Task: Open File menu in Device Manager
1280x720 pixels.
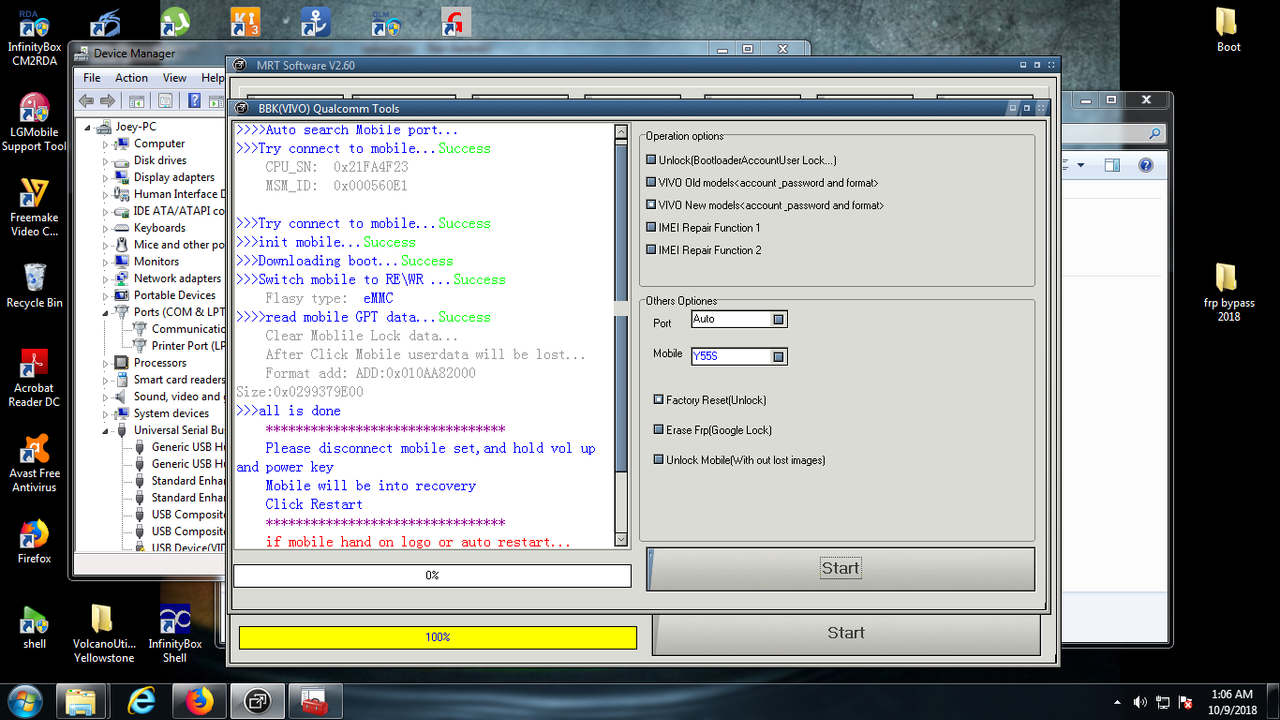Action: [x=92, y=78]
